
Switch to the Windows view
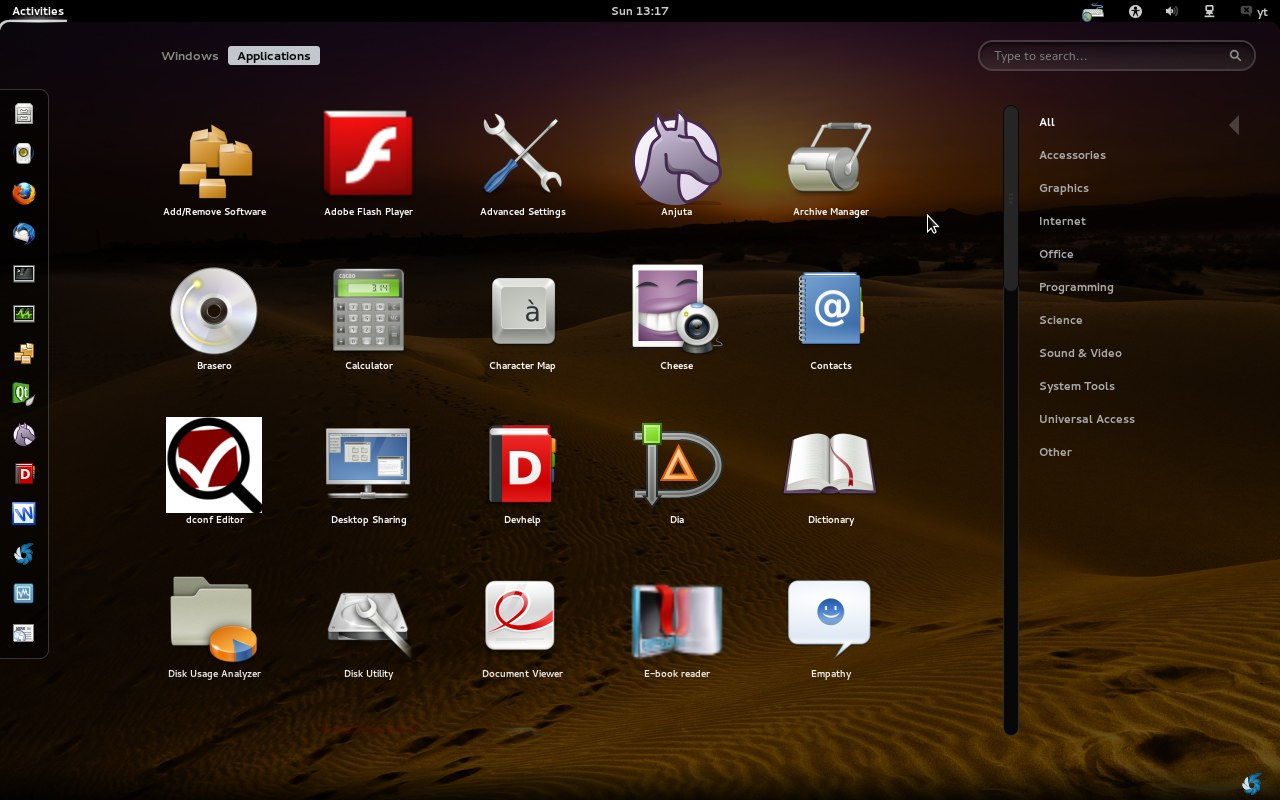click(190, 56)
